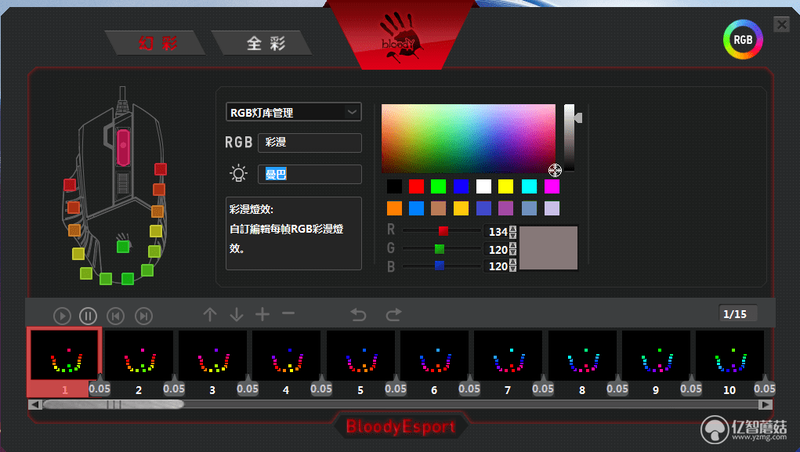Select frame 7 thumbnail
800x452 pixels.
click(x=508, y=355)
